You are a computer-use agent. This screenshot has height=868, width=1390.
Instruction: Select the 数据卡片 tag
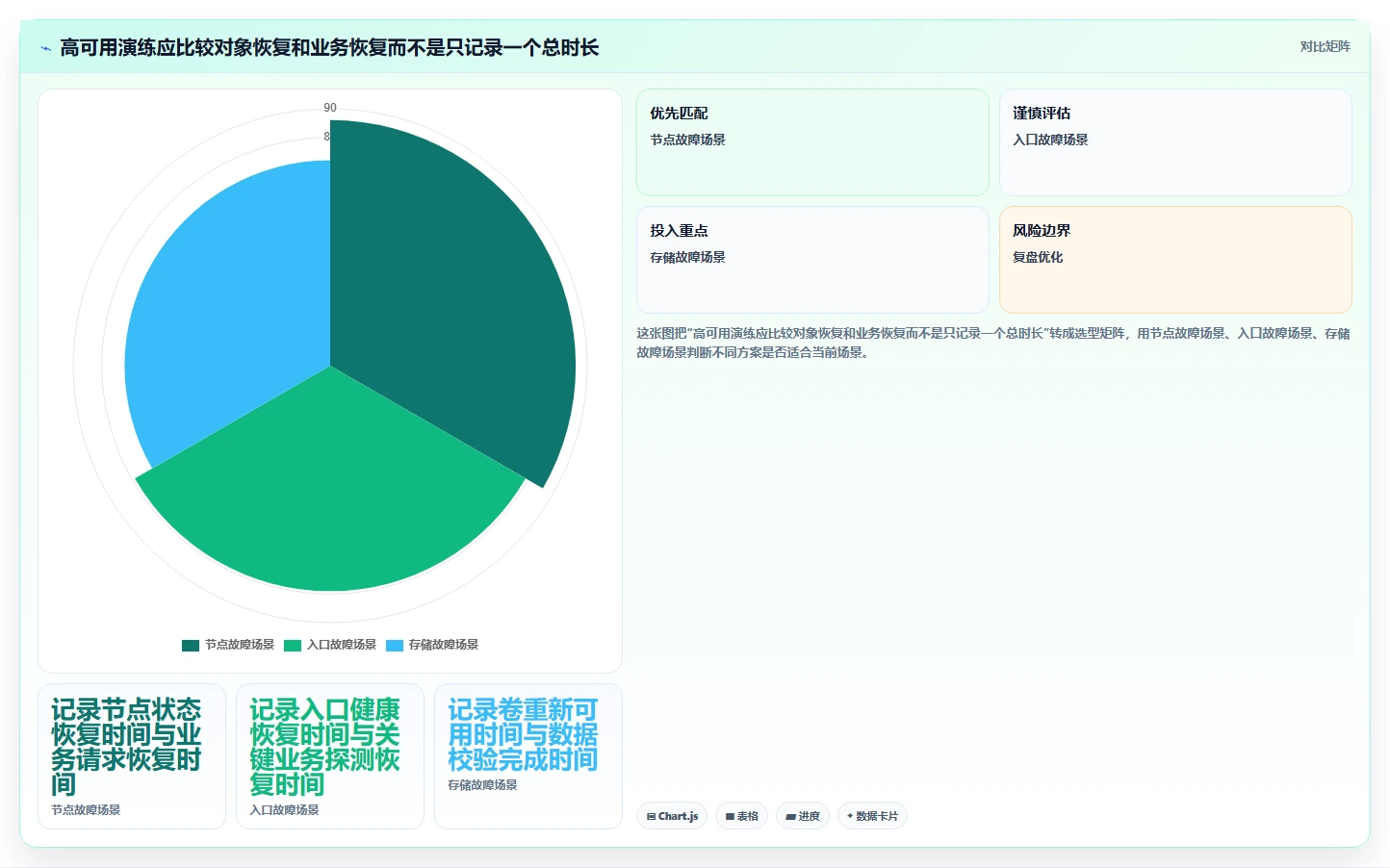coord(872,816)
